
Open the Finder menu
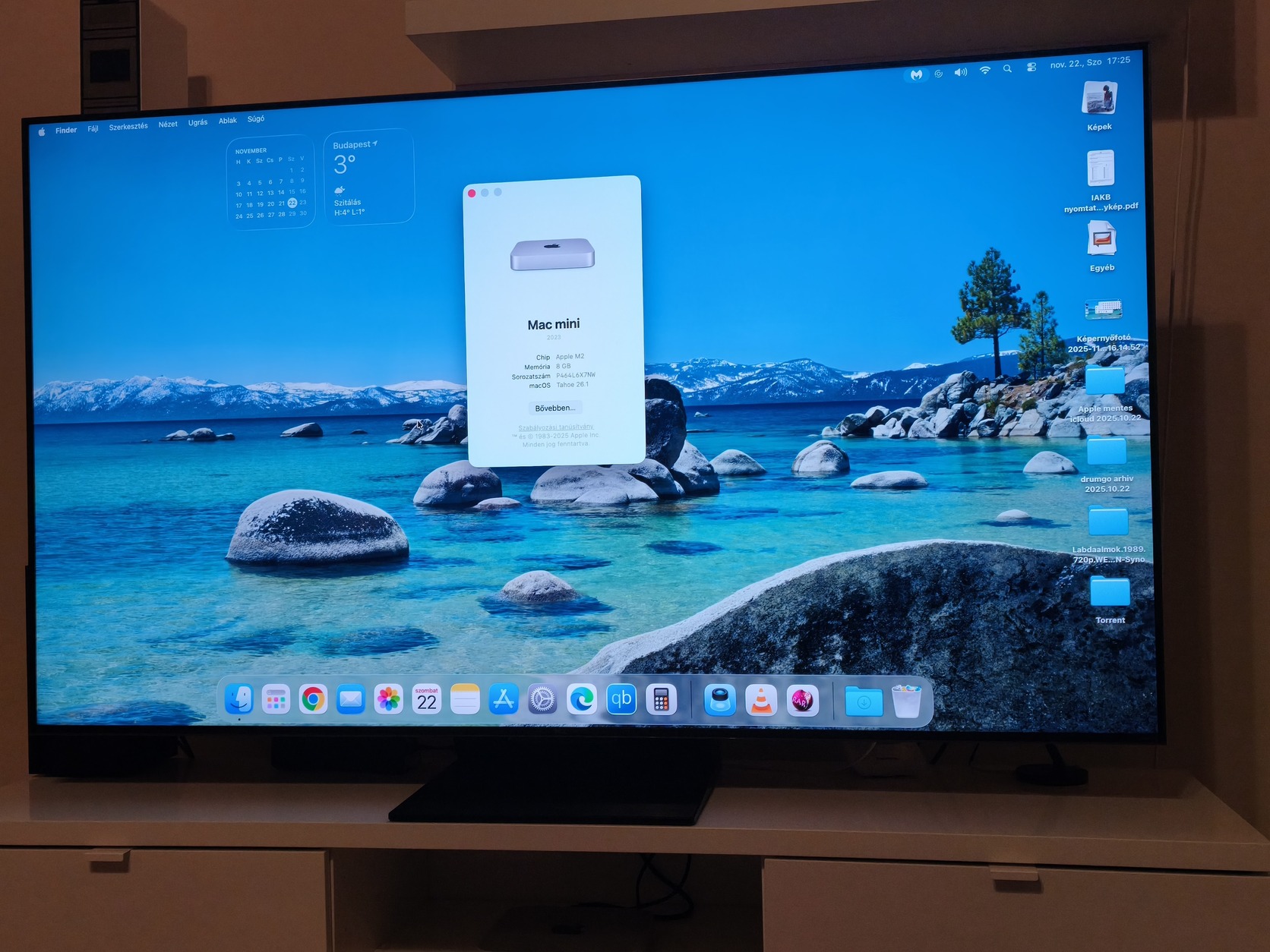coord(66,130)
